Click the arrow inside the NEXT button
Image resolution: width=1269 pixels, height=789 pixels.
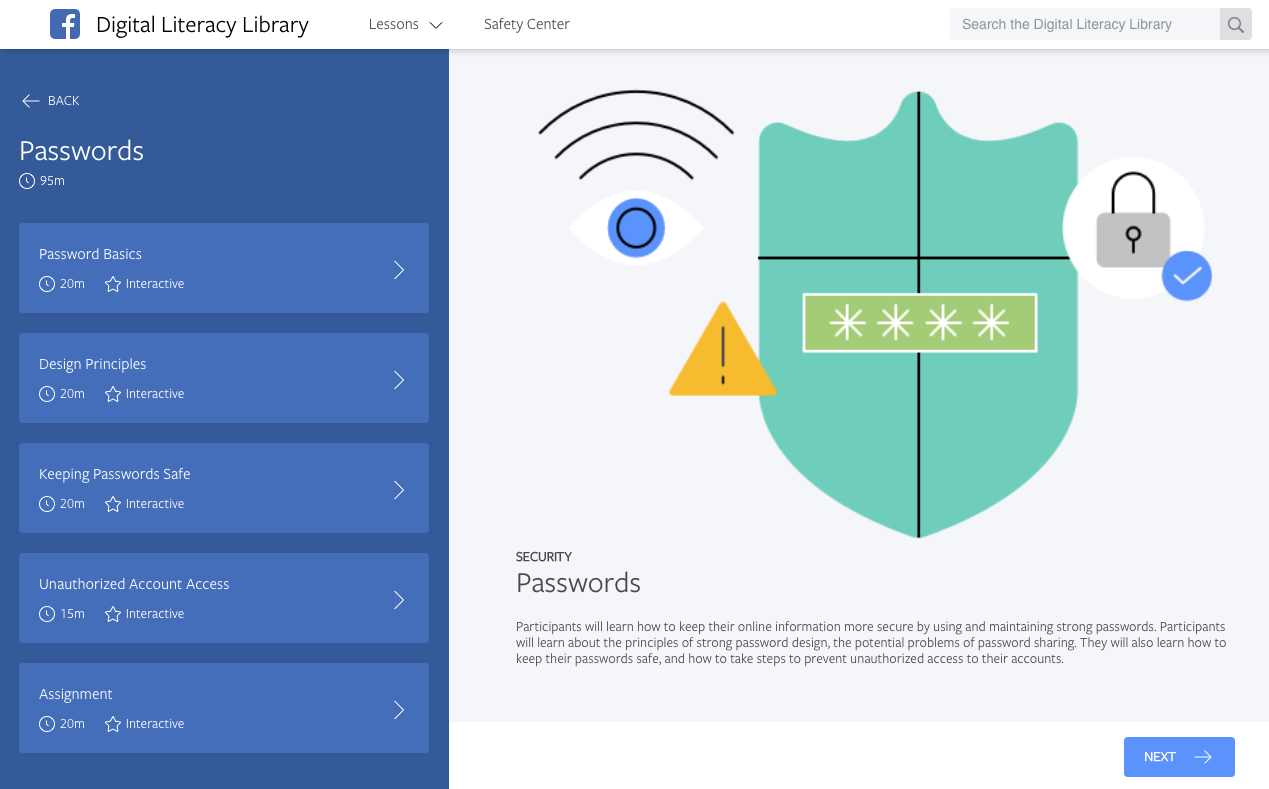click(x=1204, y=757)
